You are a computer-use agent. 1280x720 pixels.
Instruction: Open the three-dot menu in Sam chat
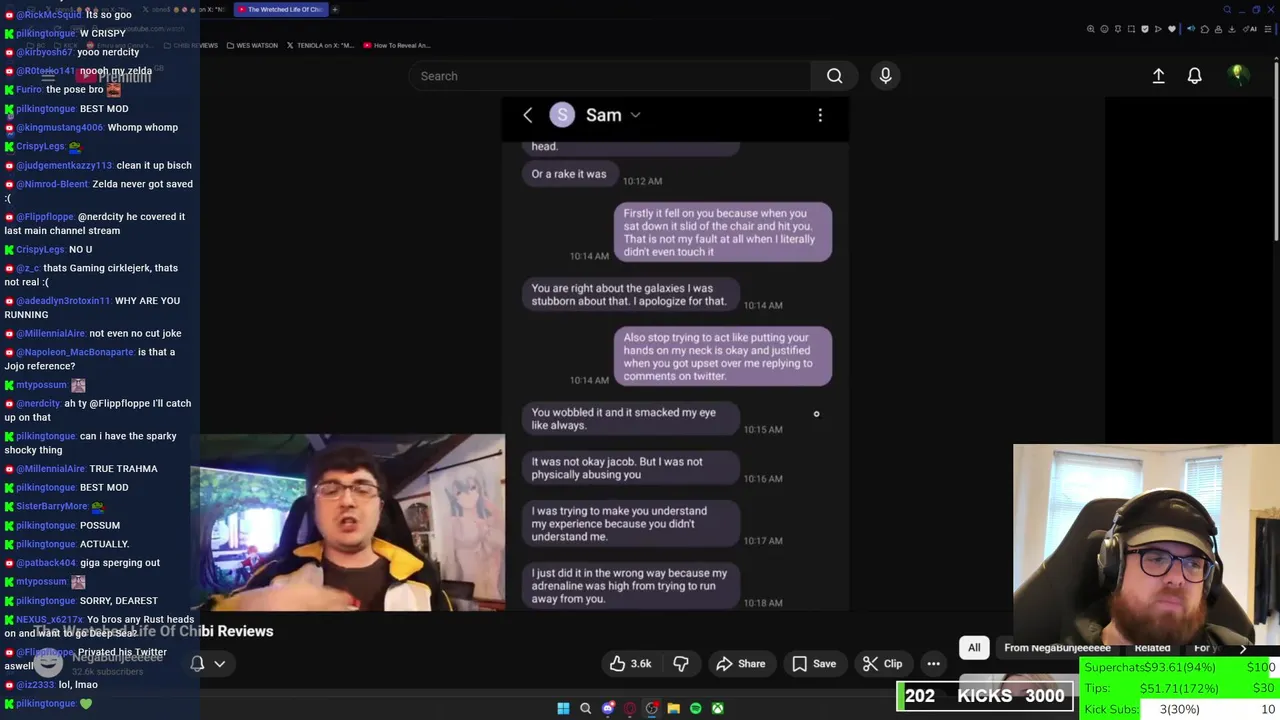coord(820,115)
